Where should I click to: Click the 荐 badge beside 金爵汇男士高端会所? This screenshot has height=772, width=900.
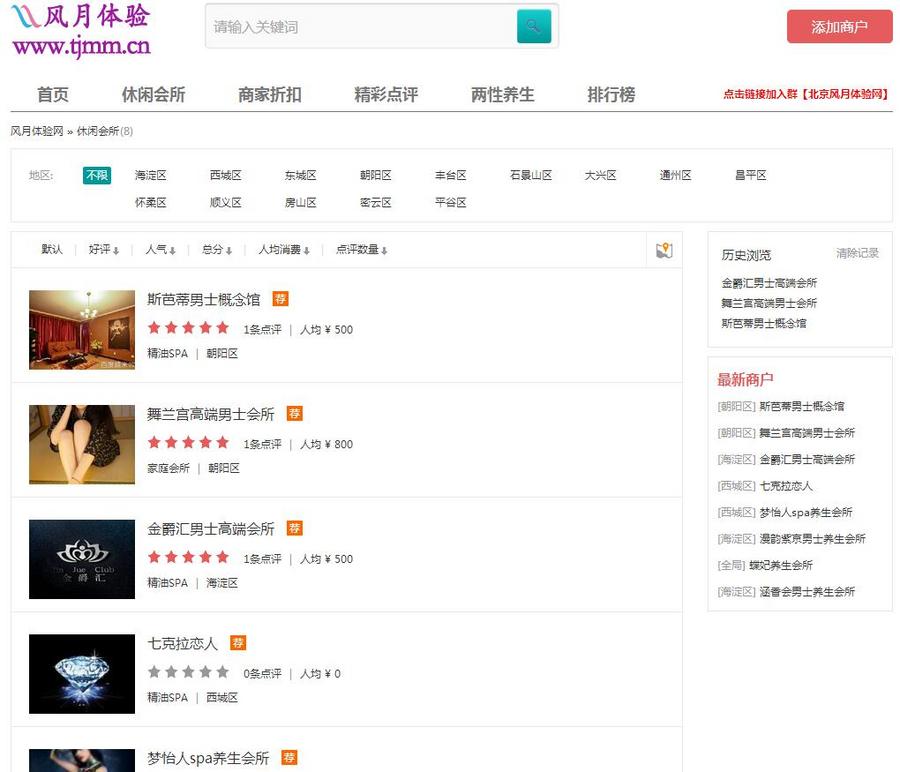[293, 528]
